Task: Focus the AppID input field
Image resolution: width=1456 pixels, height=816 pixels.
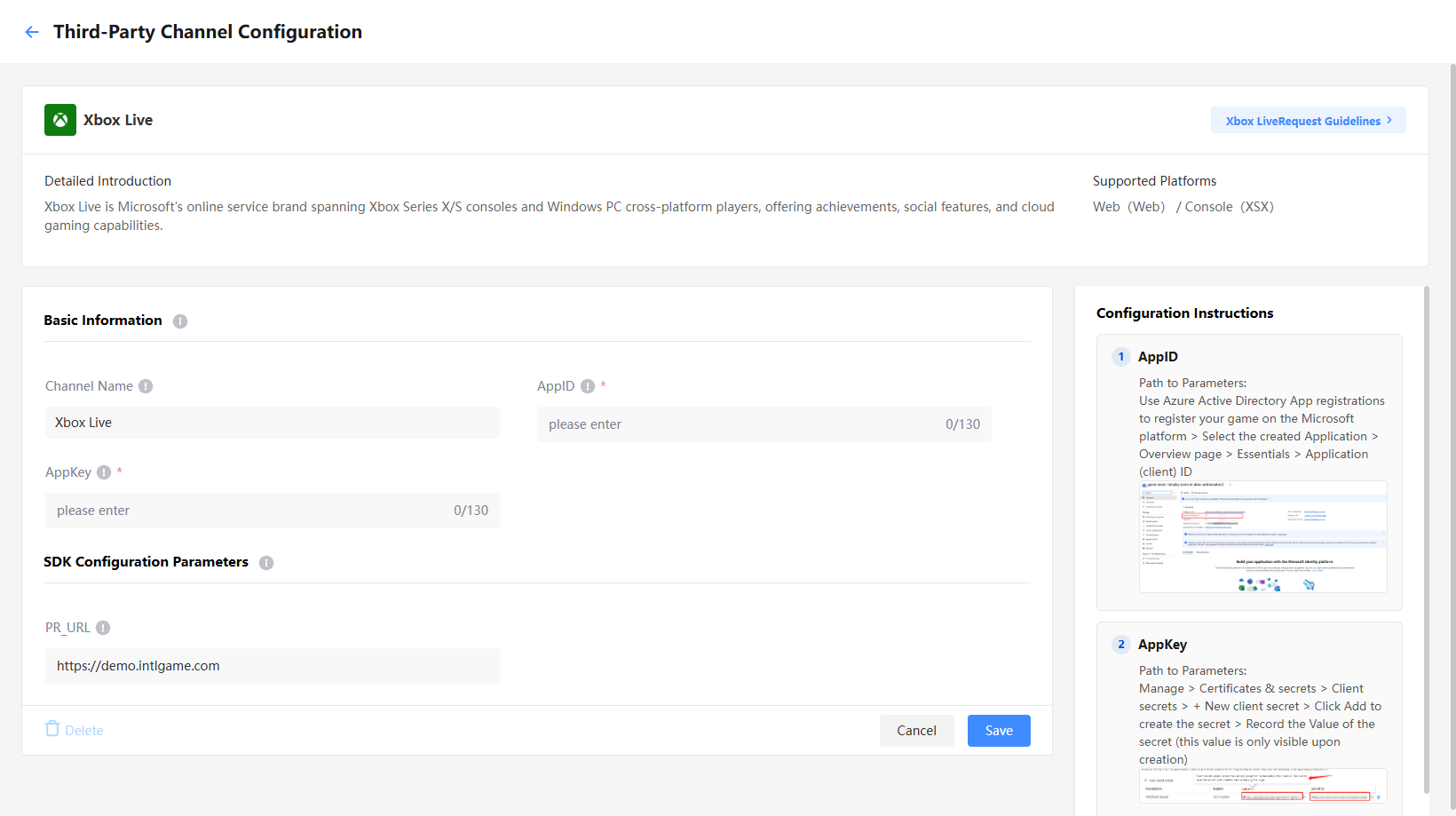Action: (764, 424)
